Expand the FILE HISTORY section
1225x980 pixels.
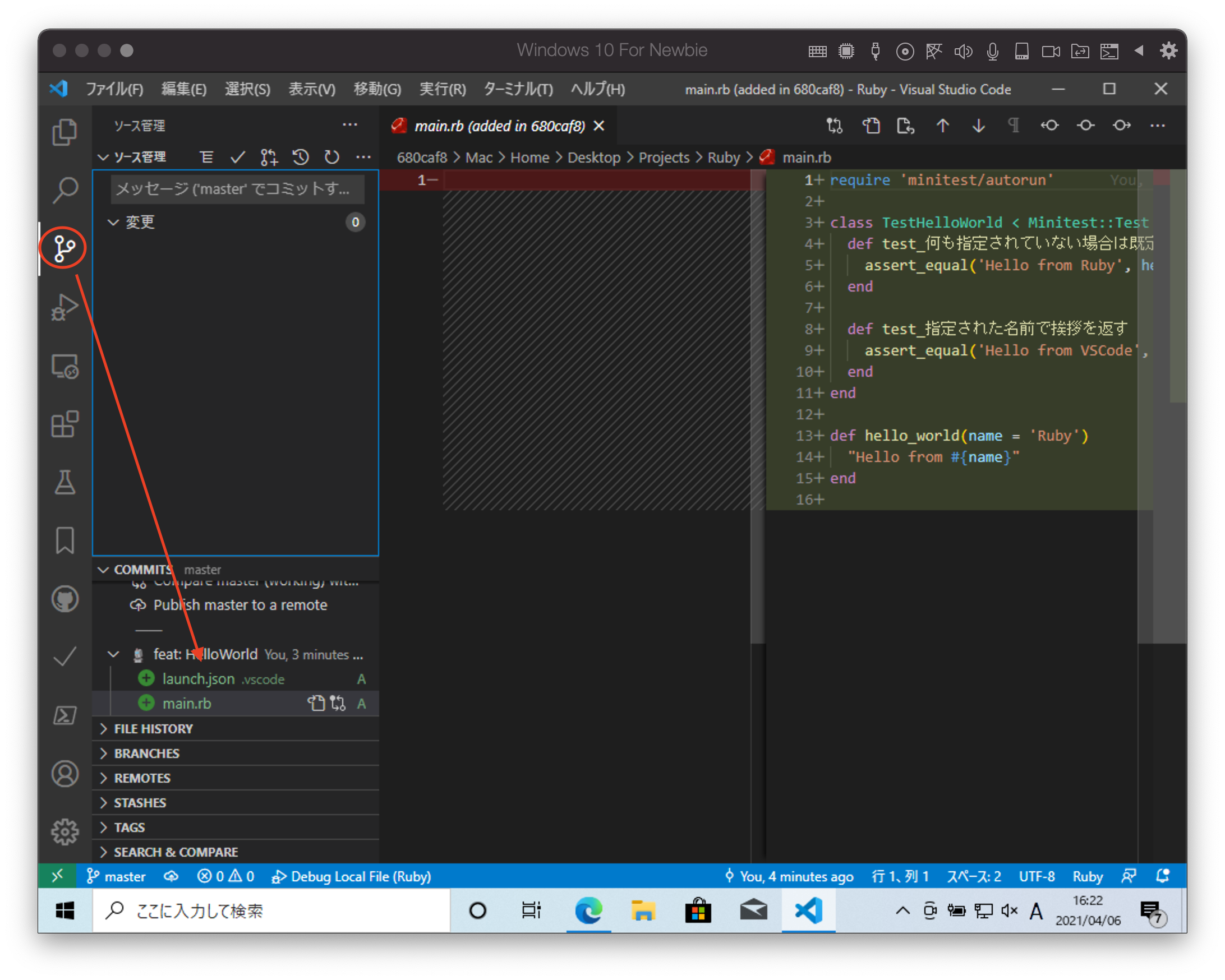[x=153, y=728]
